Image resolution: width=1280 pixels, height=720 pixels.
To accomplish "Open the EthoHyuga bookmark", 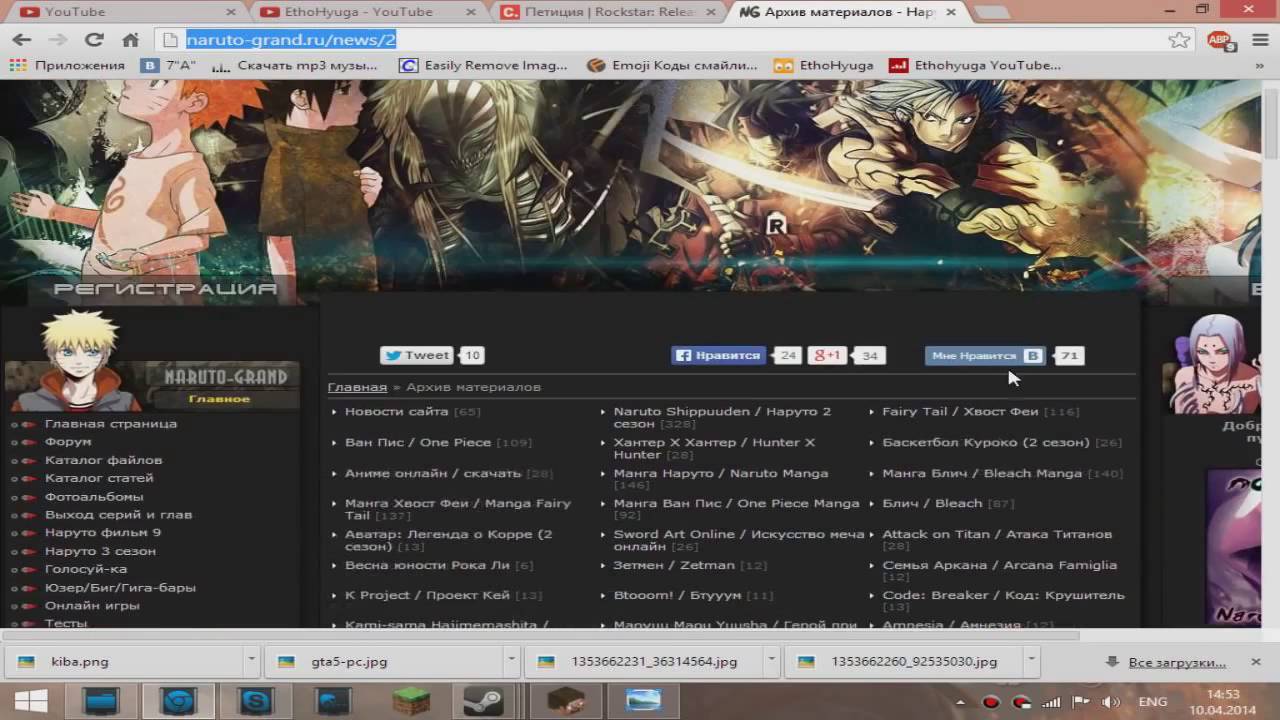I will pyautogui.click(x=824, y=65).
